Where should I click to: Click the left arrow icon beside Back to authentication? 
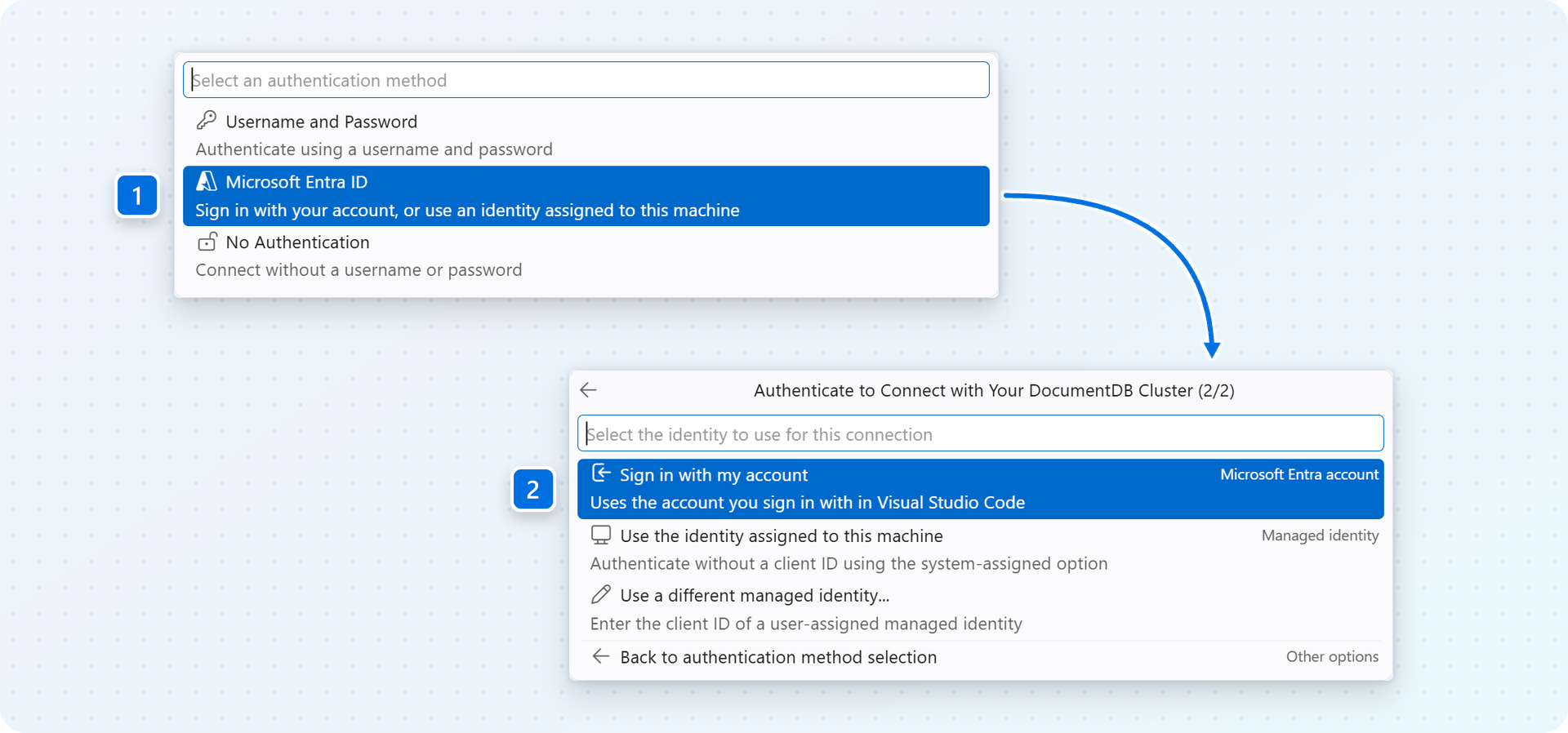[601, 656]
